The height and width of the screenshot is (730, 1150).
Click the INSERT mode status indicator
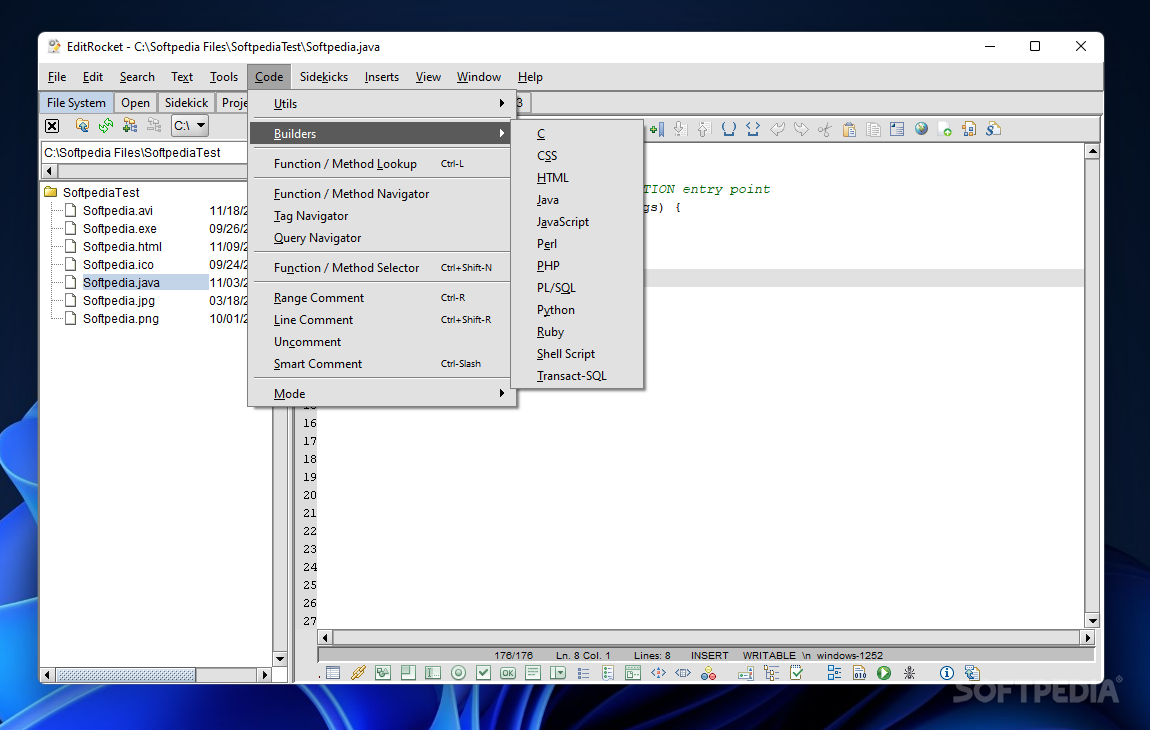click(x=709, y=655)
